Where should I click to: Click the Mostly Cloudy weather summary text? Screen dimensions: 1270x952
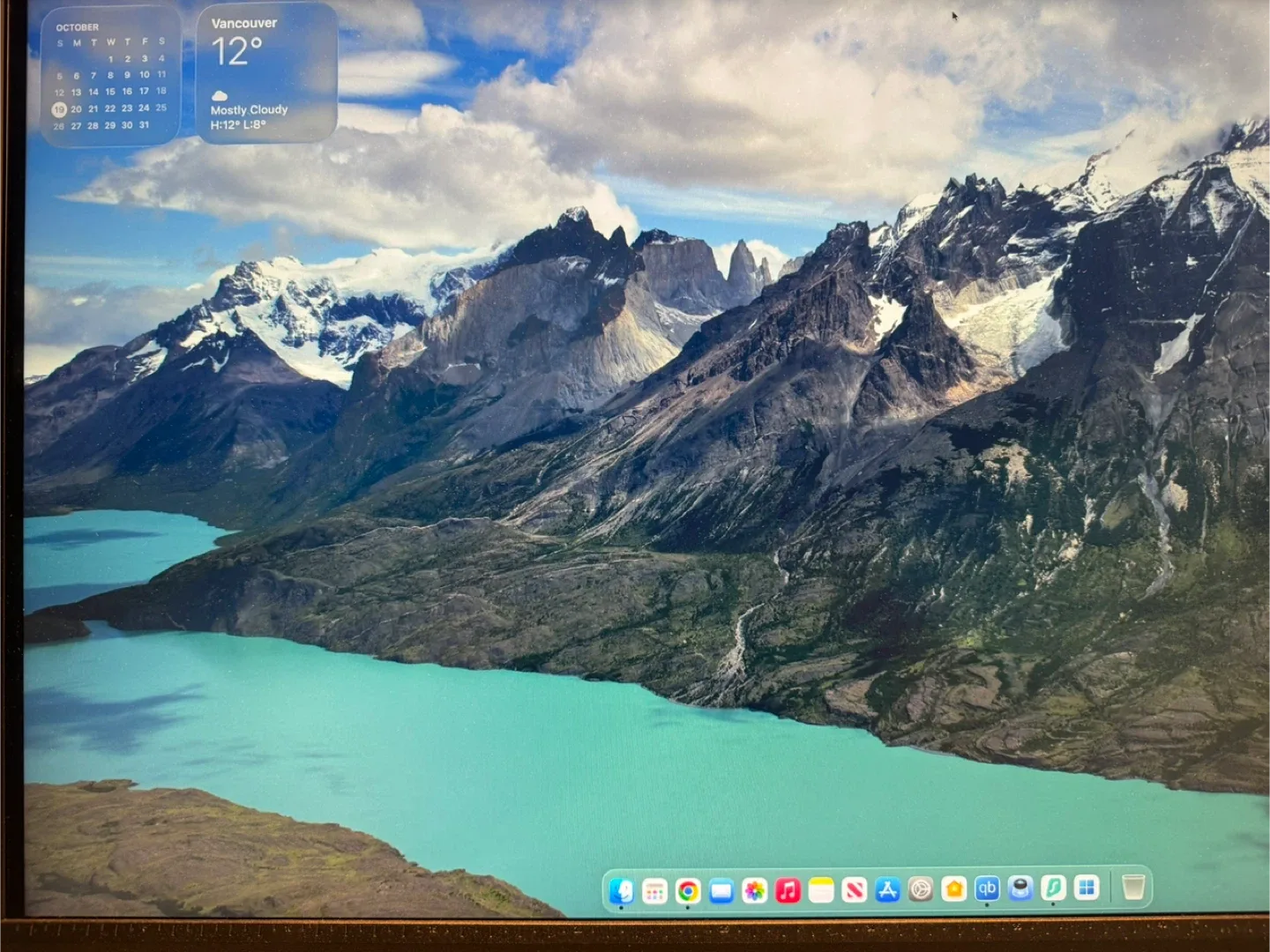(x=248, y=109)
